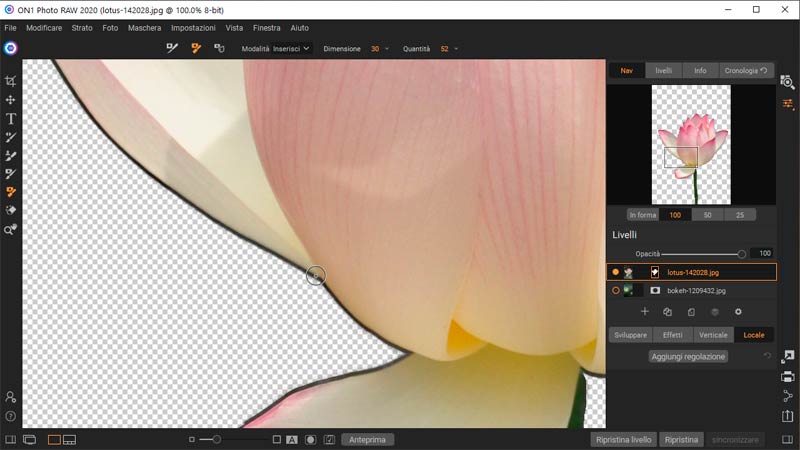Viewport: 800px width, 450px height.
Task: Switch to the livelli histogram tab
Action: (x=663, y=70)
